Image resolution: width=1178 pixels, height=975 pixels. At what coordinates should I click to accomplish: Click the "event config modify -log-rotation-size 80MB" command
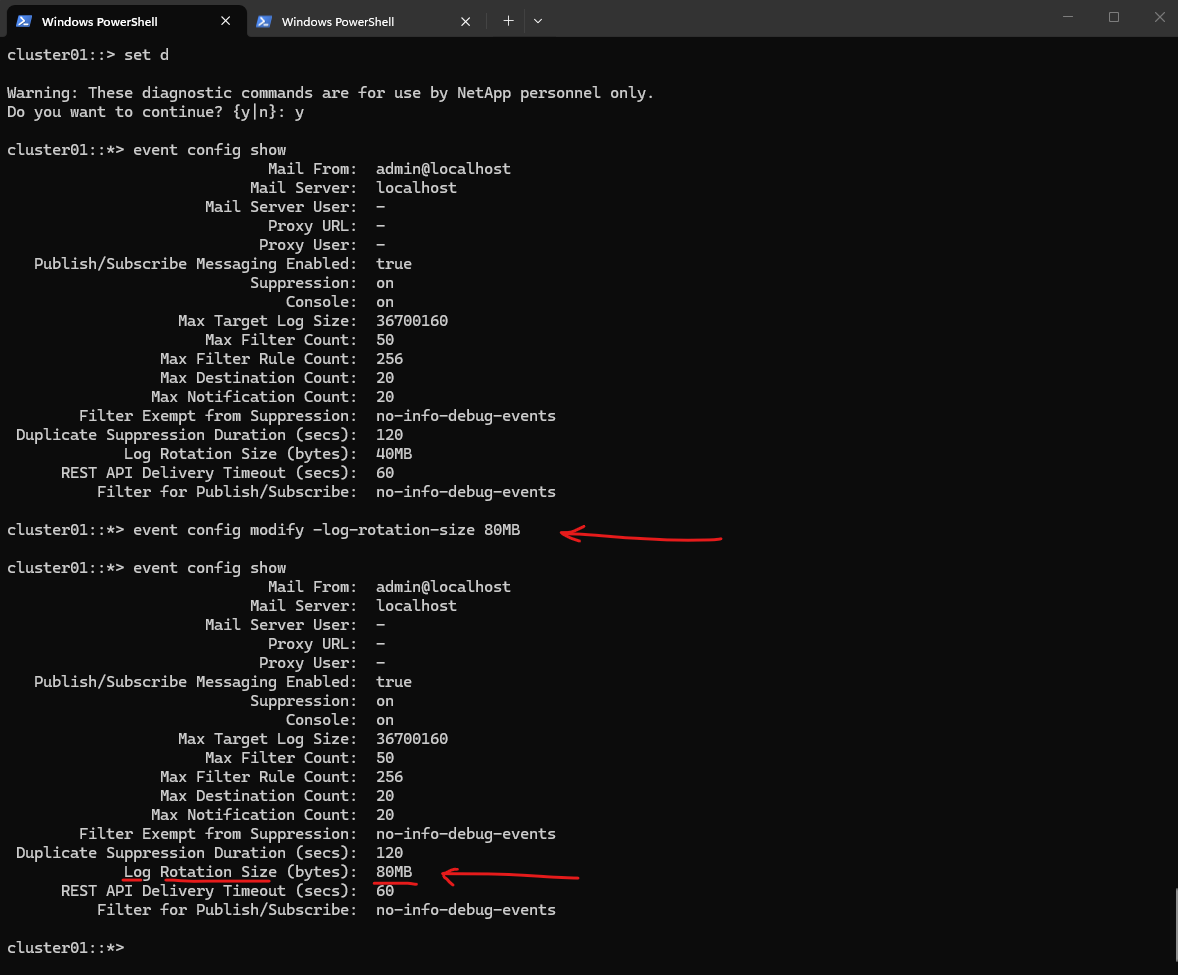(326, 530)
